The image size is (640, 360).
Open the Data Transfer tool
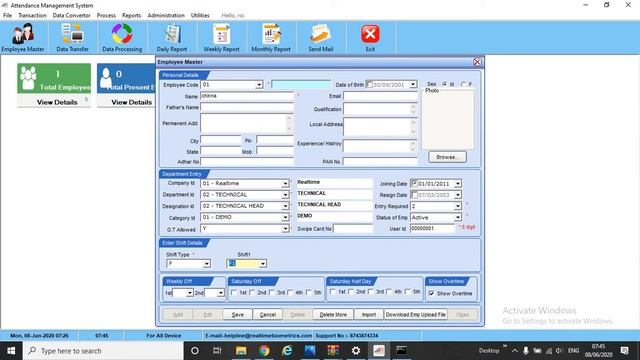click(x=72, y=38)
